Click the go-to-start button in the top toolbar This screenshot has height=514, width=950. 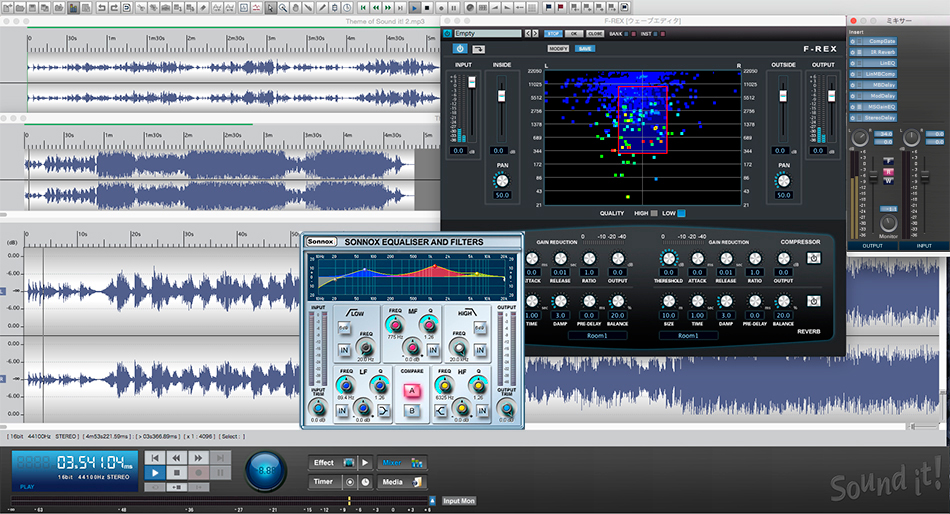363,8
